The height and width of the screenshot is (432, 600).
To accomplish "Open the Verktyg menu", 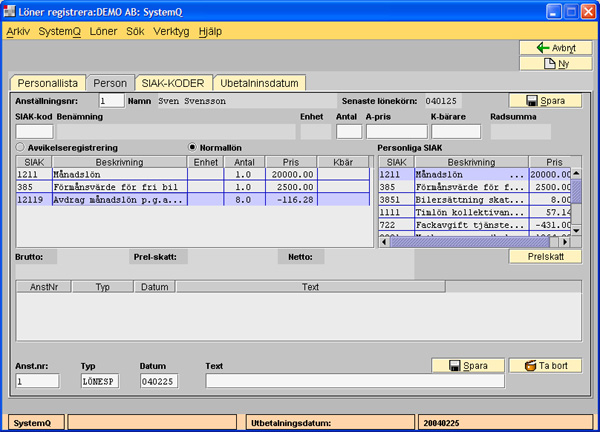I will point(172,31).
